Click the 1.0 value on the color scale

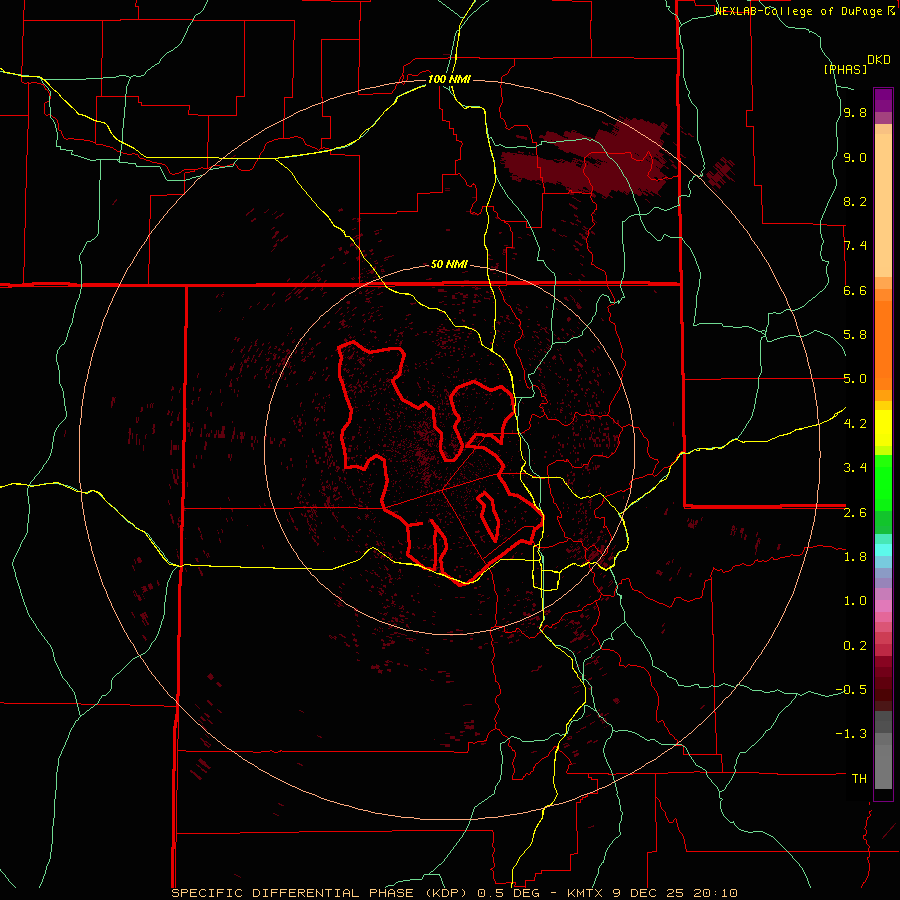coord(855,601)
